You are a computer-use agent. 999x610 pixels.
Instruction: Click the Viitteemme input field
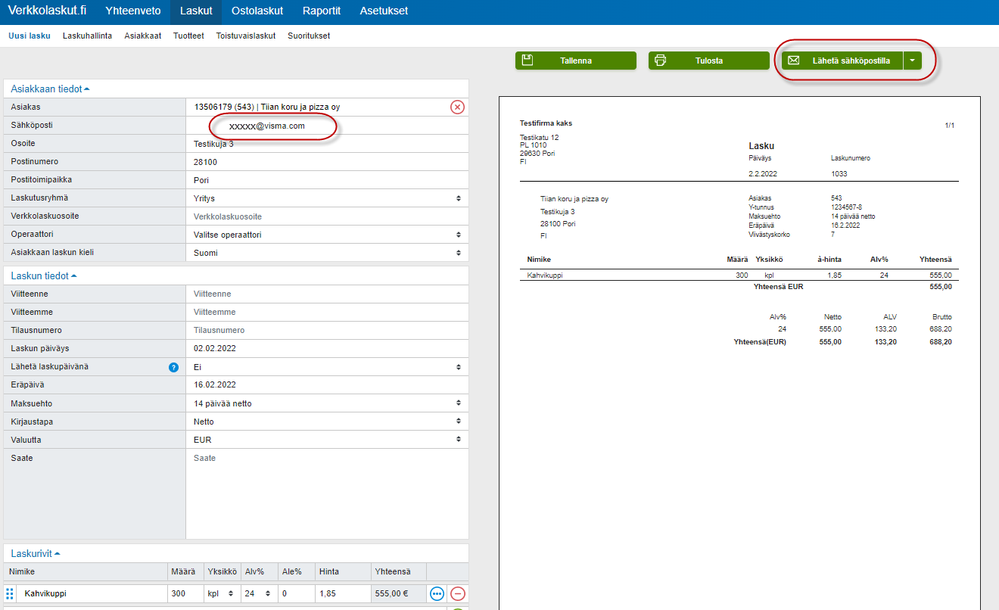(x=327, y=312)
